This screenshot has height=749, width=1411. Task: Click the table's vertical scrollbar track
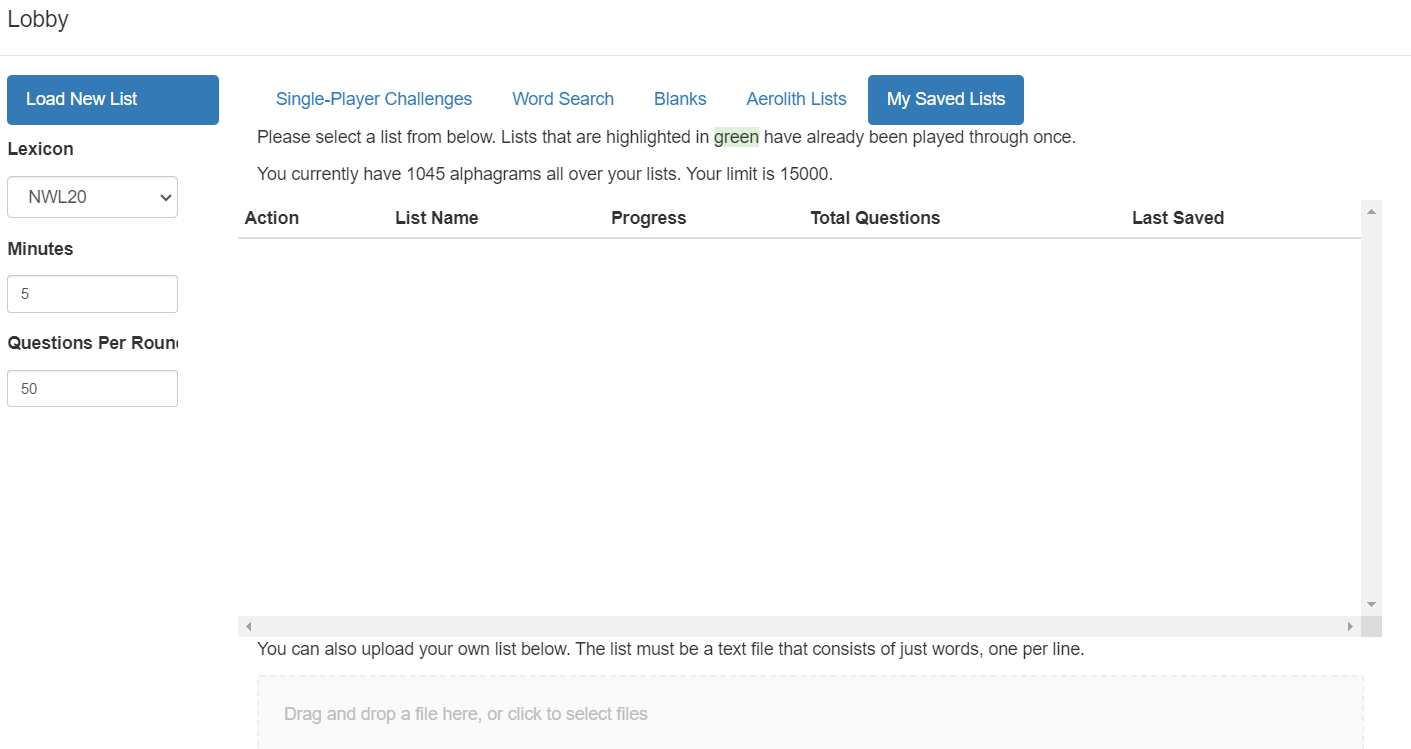coord(1371,400)
